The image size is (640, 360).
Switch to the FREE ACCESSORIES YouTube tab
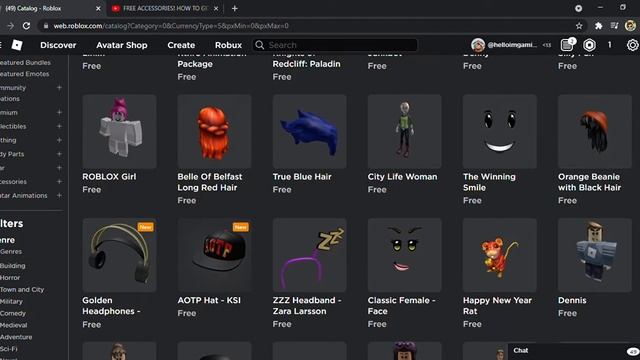click(165, 8)
